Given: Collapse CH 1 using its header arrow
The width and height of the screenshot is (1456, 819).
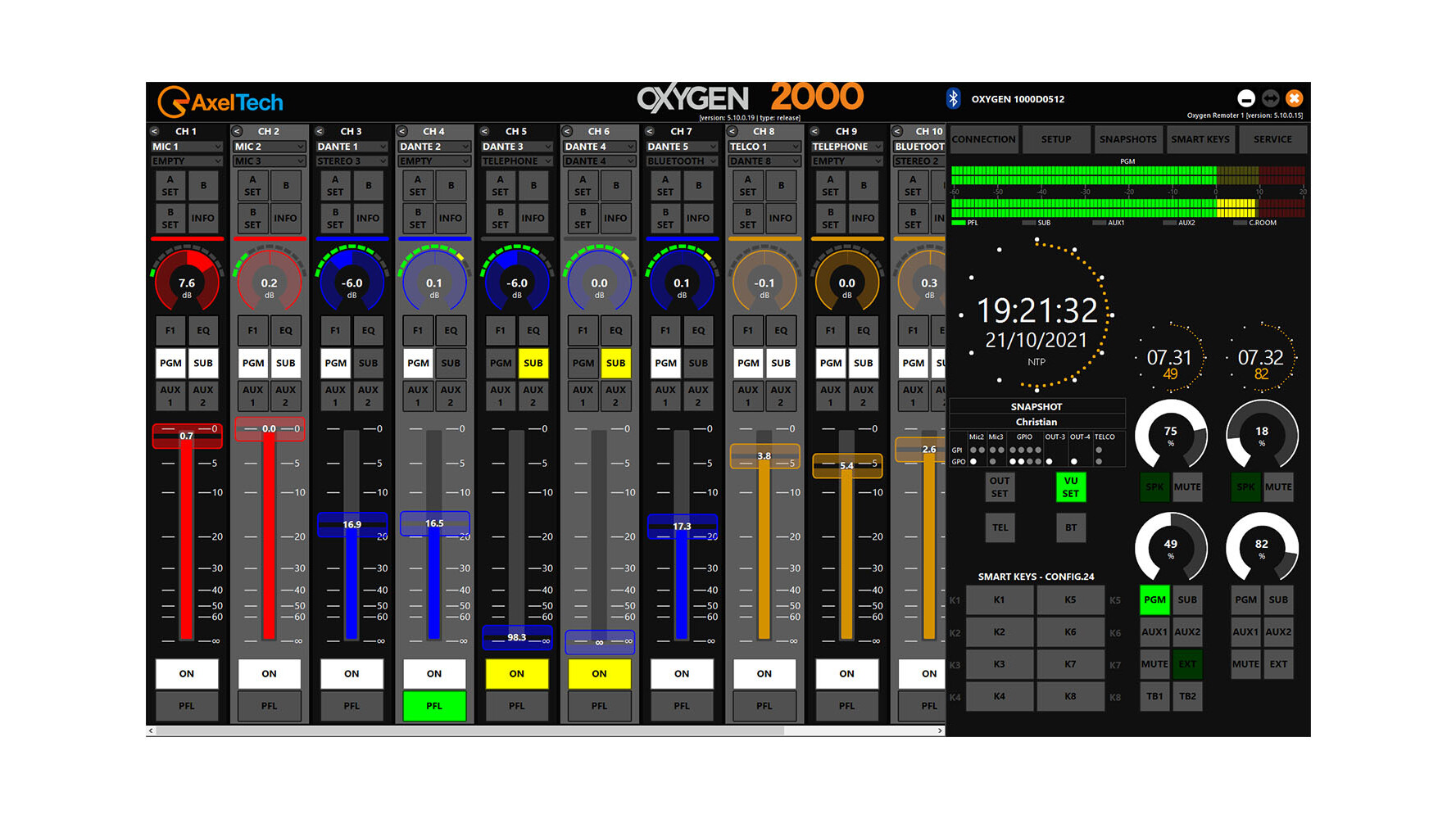Looking at the screenshot, I should tap(155, 131).
